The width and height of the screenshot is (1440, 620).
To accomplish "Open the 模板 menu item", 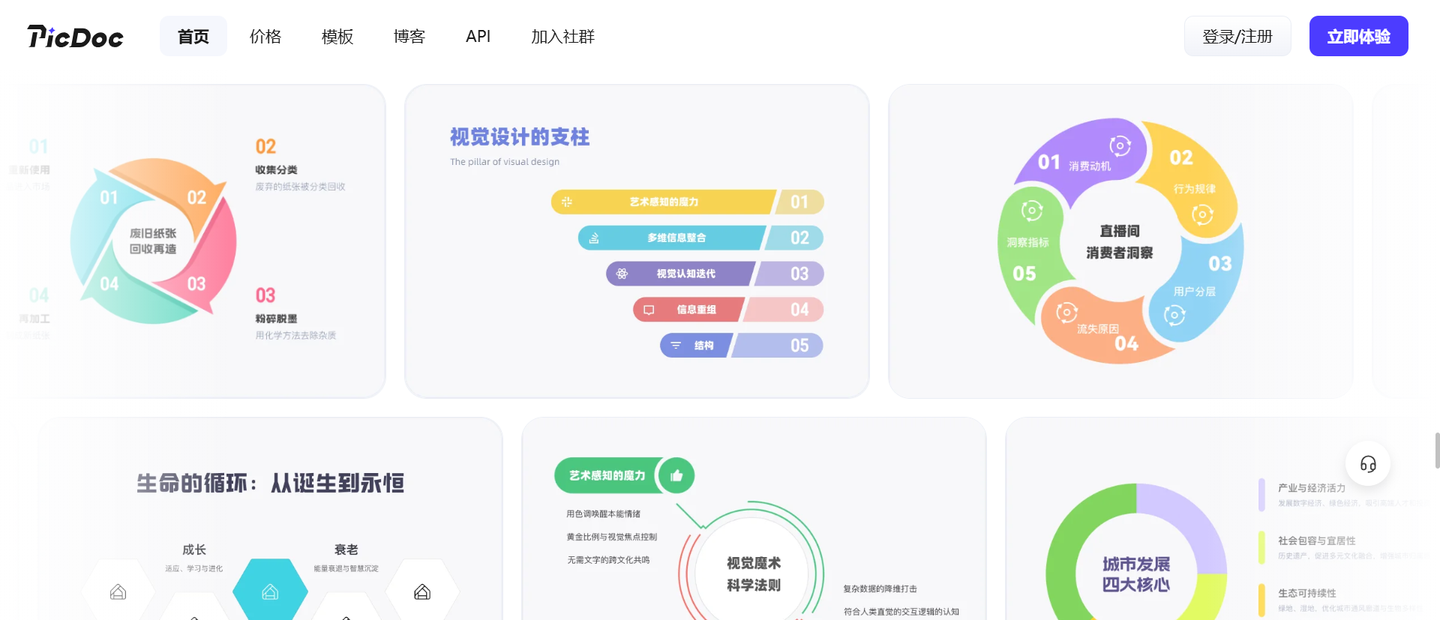I will pos(338,37).
